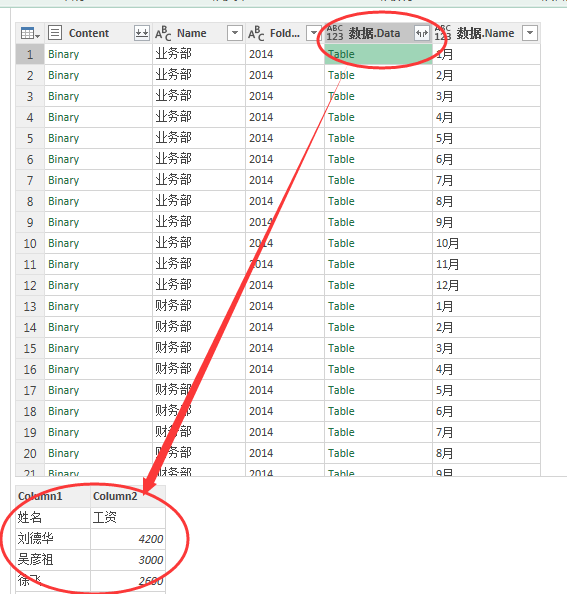Click the 5月 cell in row 17
Screen dimensions: 567x594
click(x=486, y=390)
